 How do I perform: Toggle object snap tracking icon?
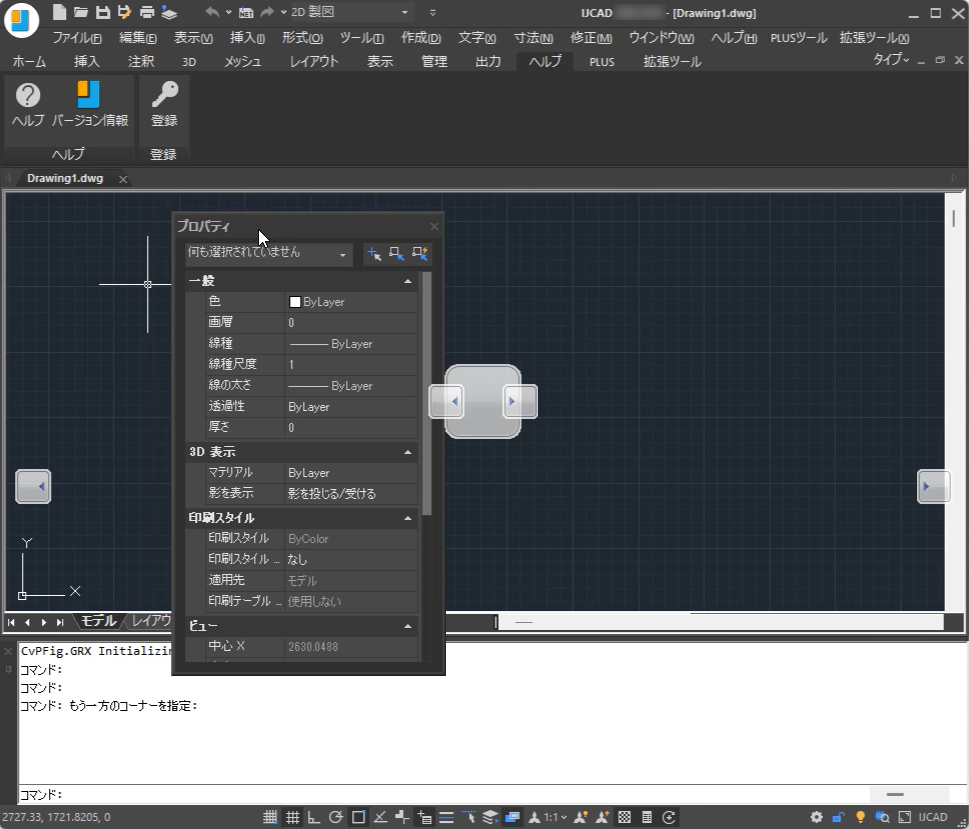[380, 817]
